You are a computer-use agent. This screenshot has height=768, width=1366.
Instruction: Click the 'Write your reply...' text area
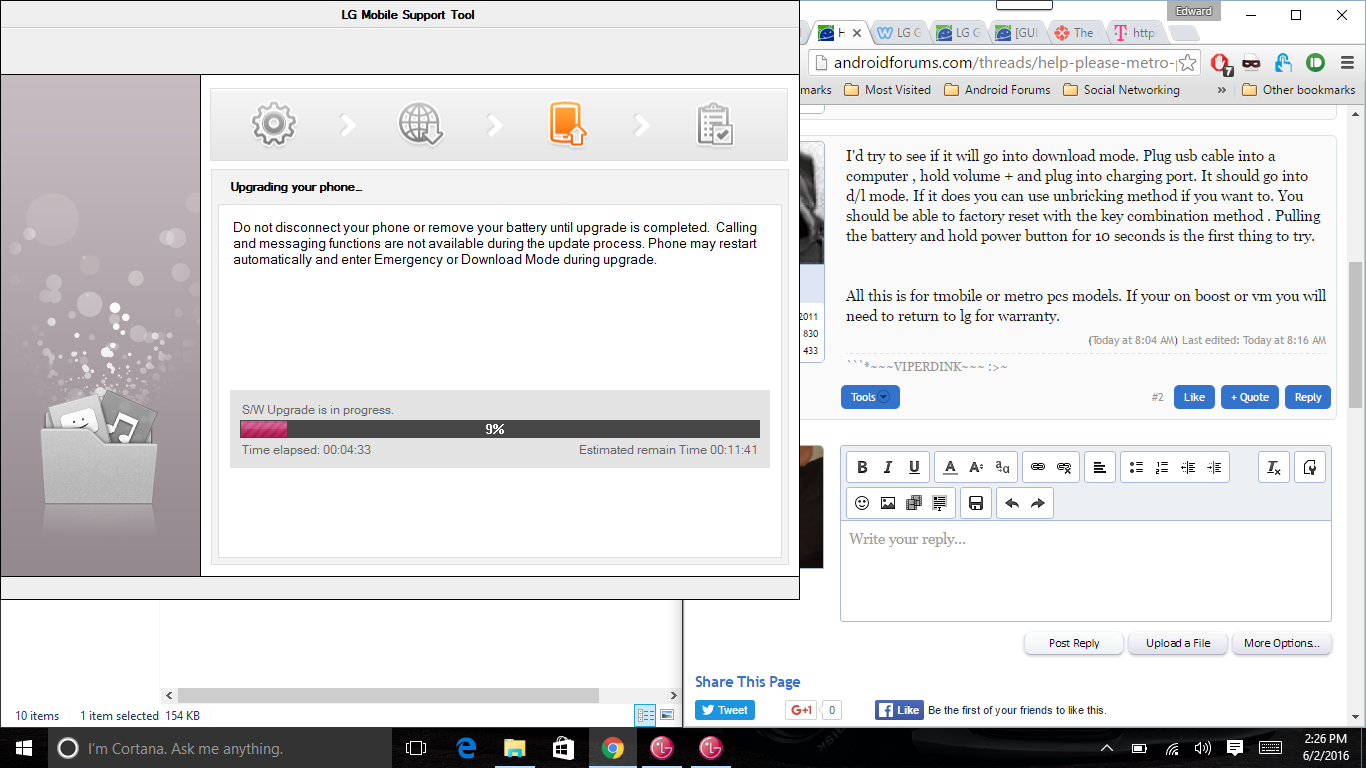point(1086,571)
